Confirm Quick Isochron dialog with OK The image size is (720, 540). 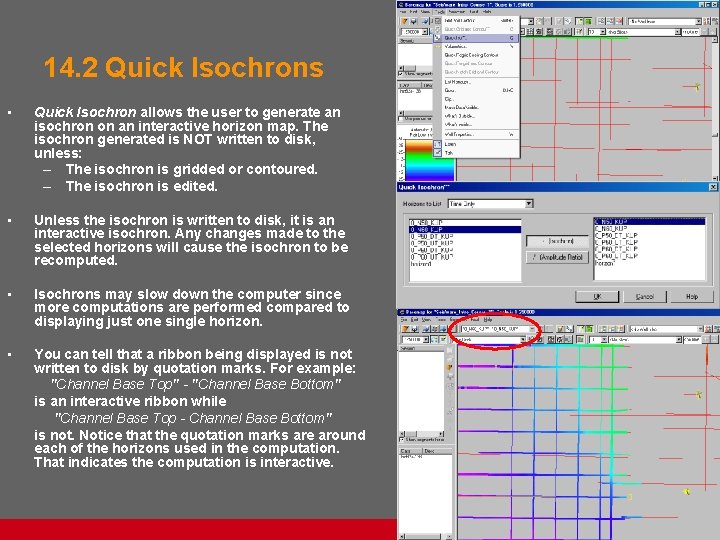click(597, 297)
